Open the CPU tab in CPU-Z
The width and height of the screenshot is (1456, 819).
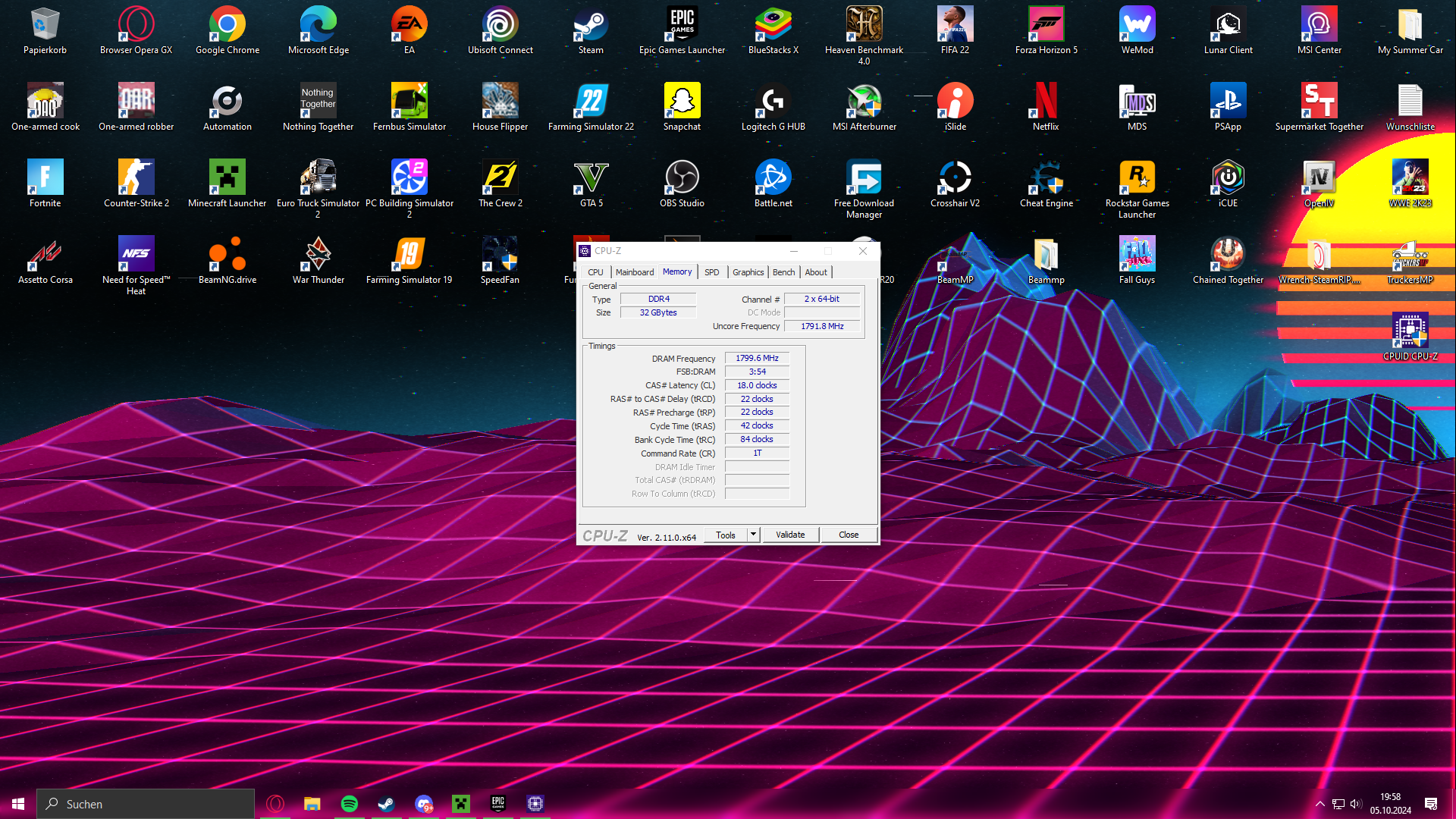(595, 271)
